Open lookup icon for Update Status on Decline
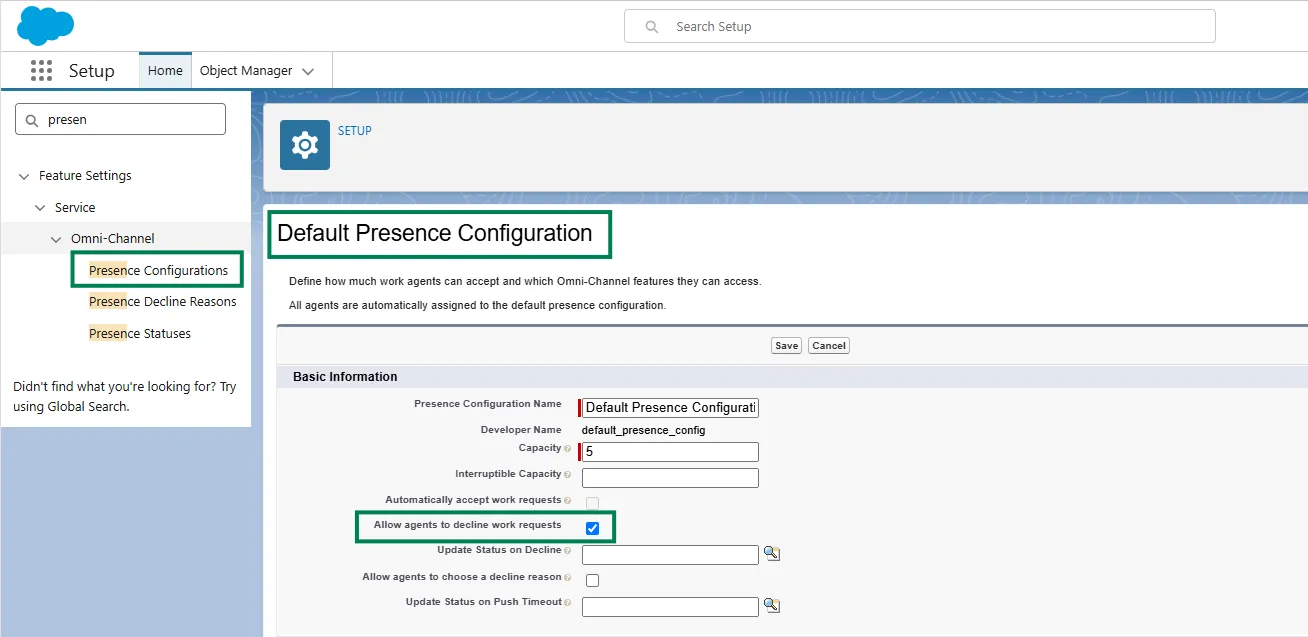Image resolution: width=1308 pixels, height=637 pixels. [771, 553]
